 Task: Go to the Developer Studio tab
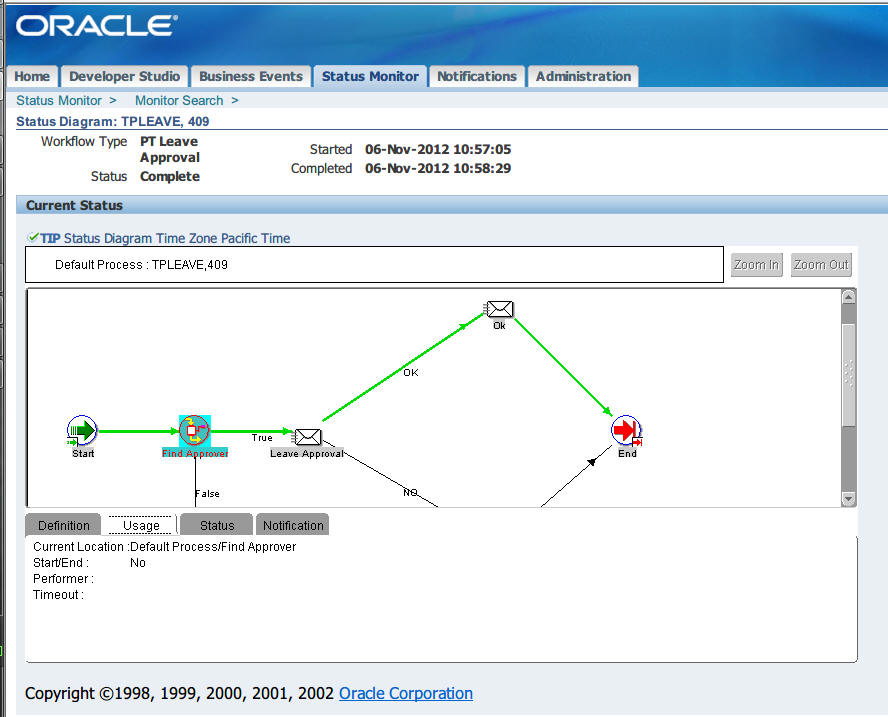pos(124,76)
